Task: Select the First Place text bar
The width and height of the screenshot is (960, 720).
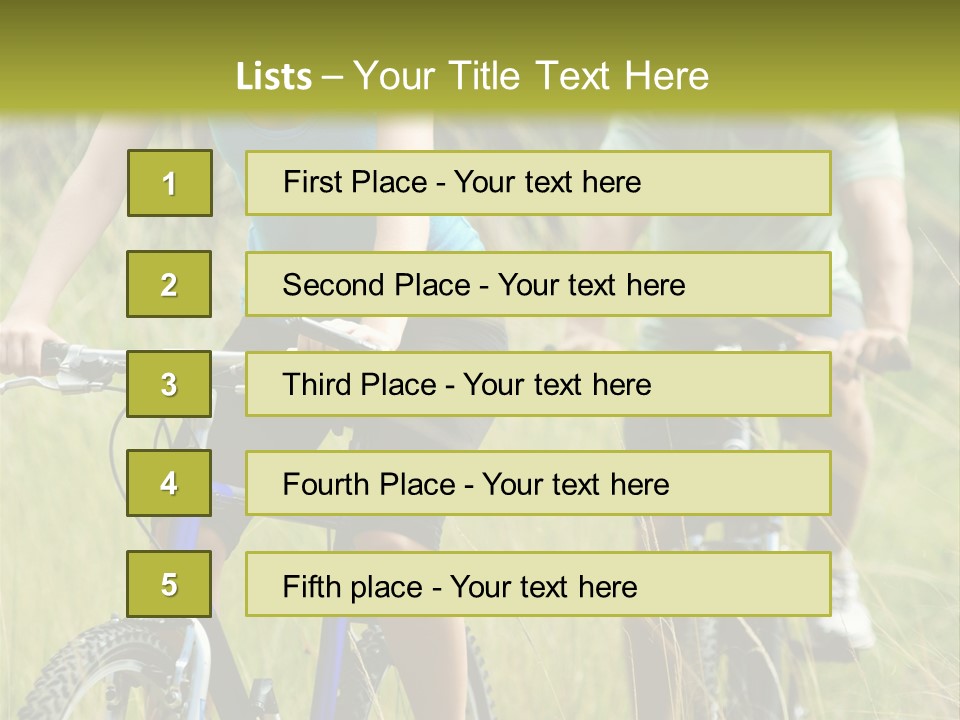Action: tap(538, 183)
